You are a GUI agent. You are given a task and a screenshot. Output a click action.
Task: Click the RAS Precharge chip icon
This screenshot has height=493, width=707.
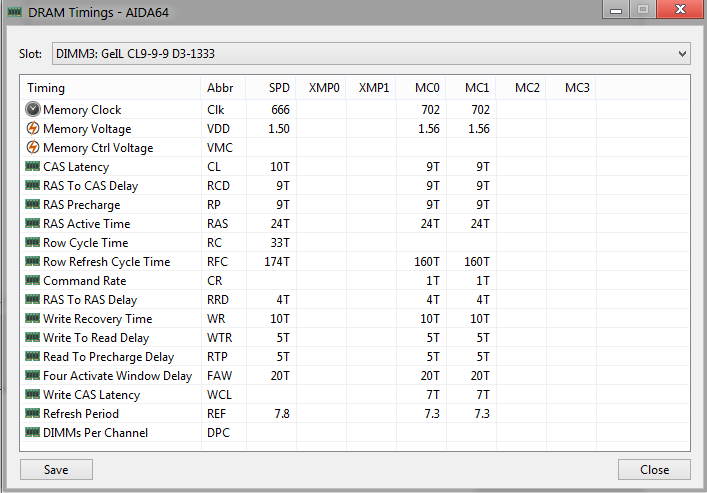click(x=32, y=204)
